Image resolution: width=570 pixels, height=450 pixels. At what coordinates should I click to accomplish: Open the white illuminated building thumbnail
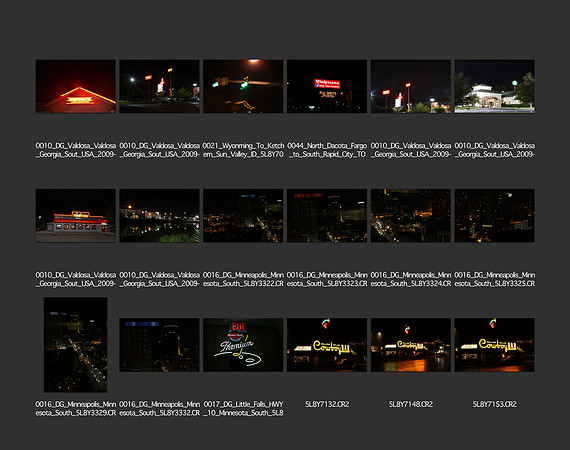494,86
